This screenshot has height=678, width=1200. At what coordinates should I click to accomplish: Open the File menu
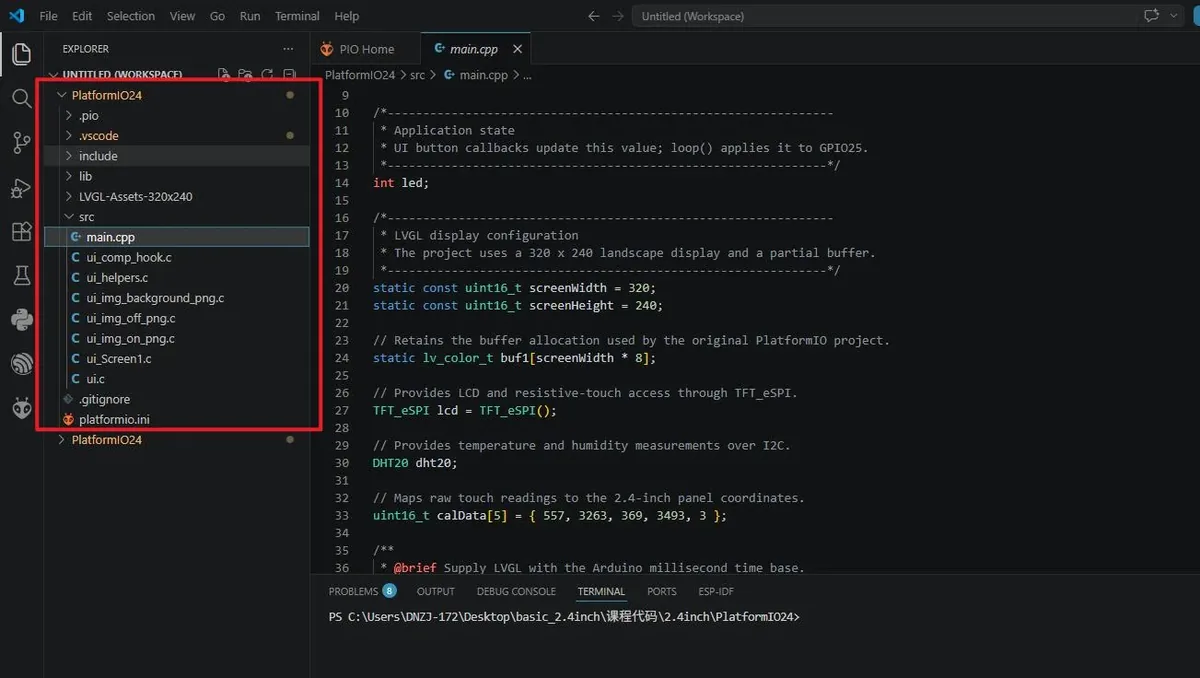[x=48, y=16]
